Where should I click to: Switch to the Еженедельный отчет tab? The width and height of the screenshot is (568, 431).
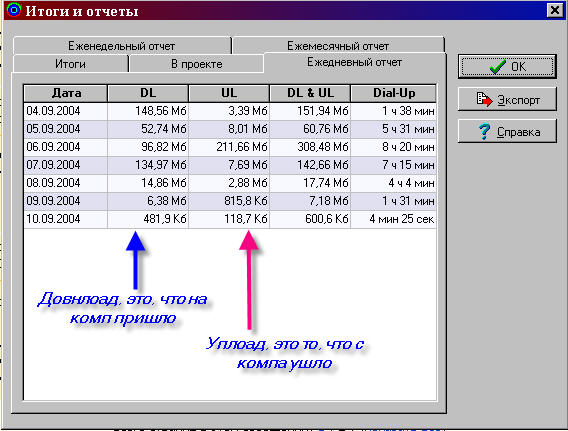pyautogui.click(x=122, y=46)
